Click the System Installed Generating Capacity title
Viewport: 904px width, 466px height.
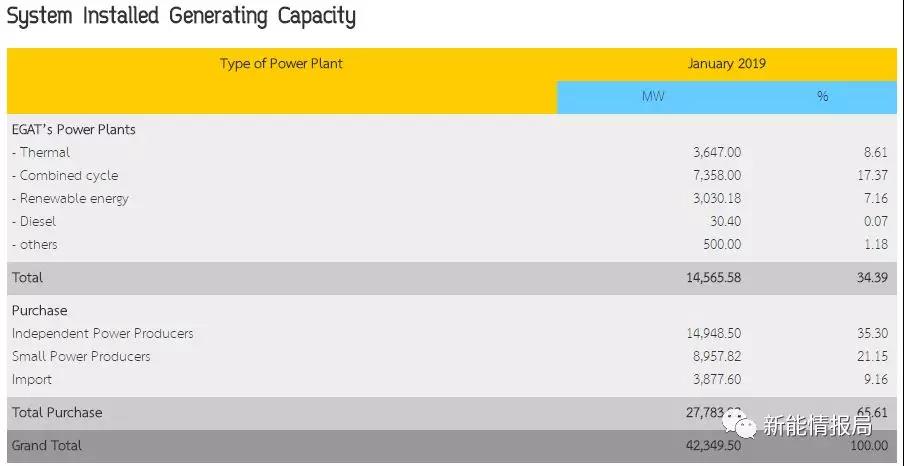point(181,16)
